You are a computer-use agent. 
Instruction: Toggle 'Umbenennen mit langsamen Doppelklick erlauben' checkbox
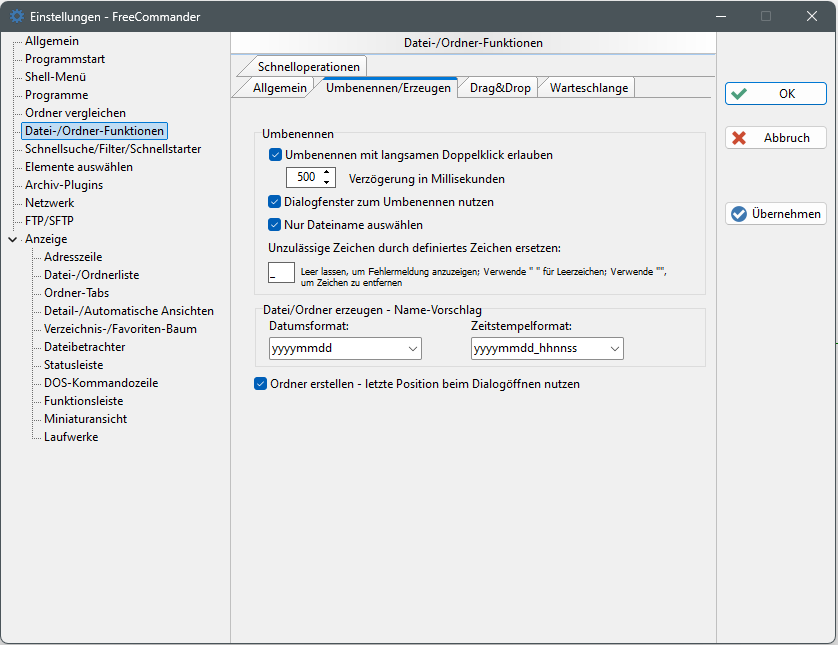coord(276,155)
